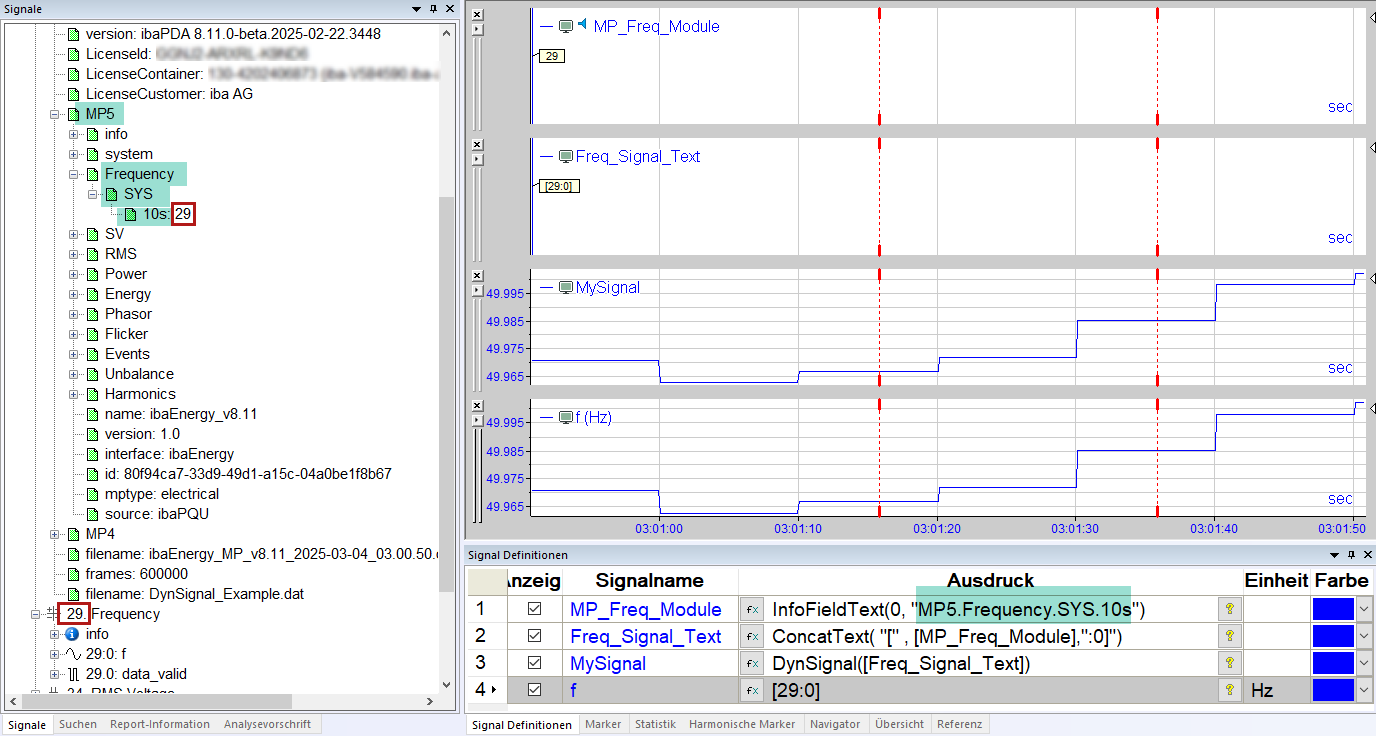Click the yellow help icon in row f

tap(1228, 690)
